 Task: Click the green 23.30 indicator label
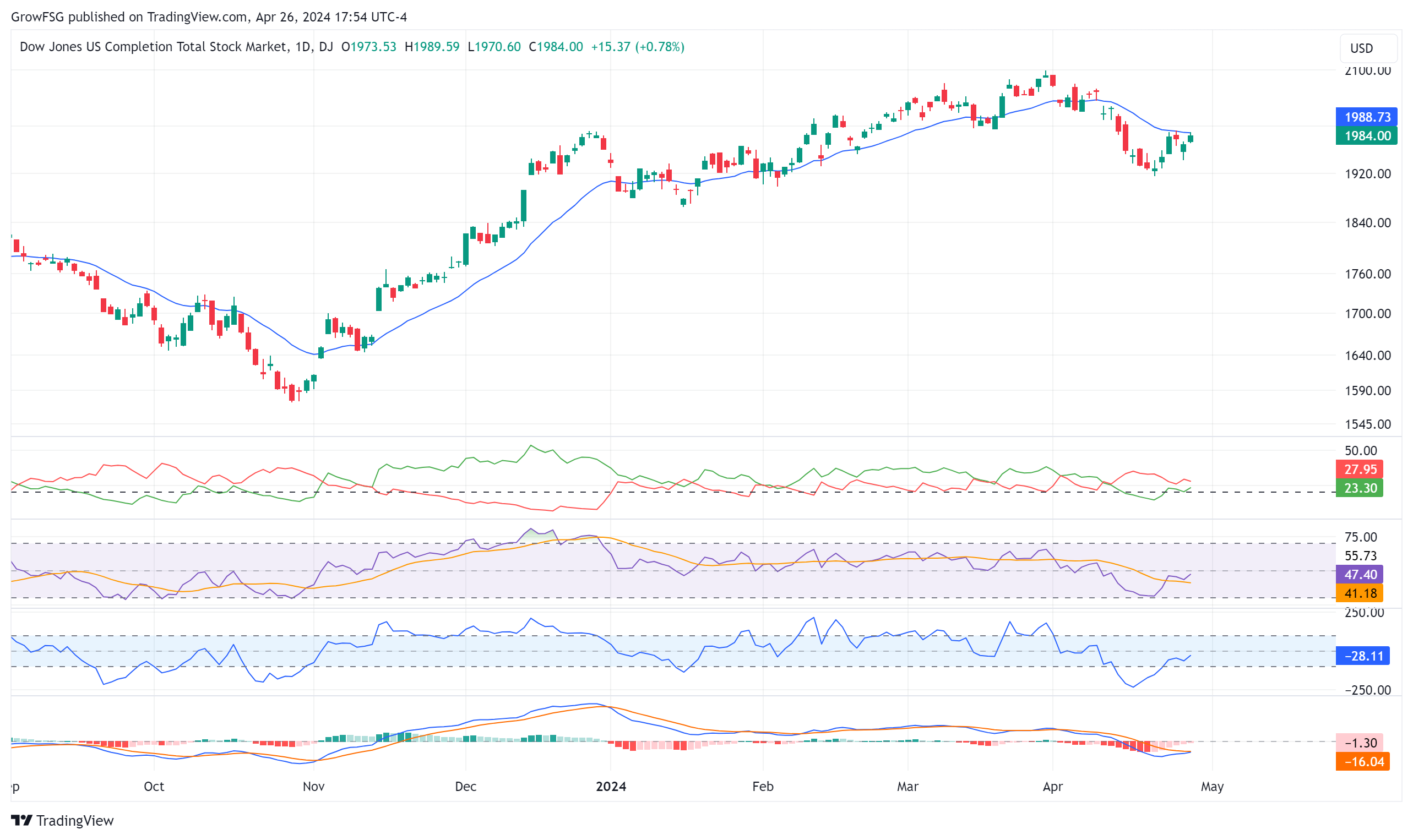pos(1358,488)
